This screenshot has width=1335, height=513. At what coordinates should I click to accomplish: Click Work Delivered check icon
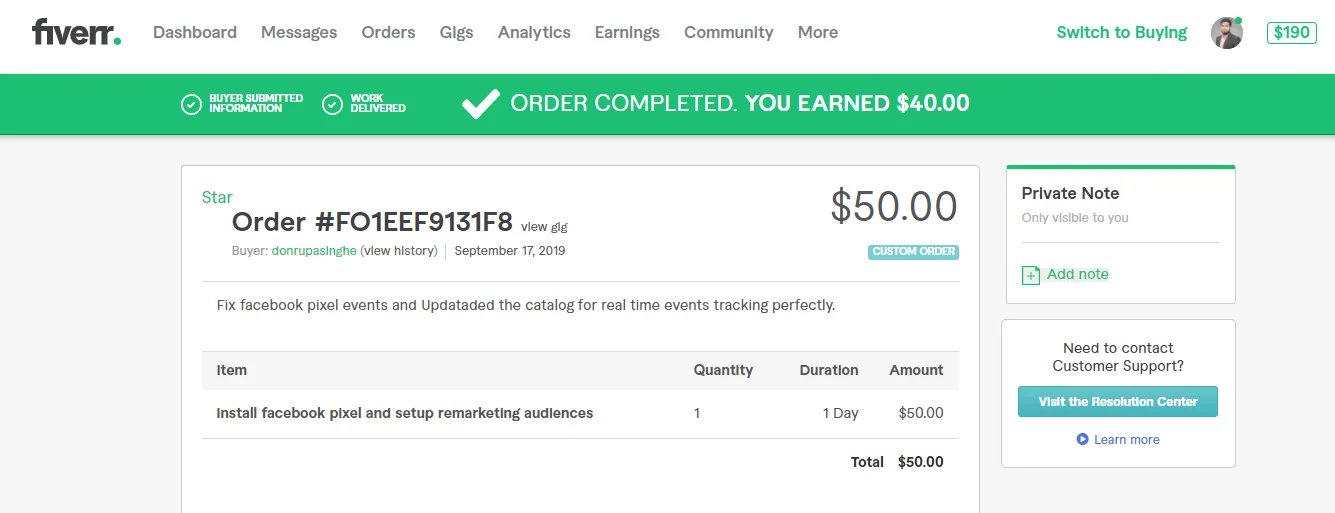(333, 104)
